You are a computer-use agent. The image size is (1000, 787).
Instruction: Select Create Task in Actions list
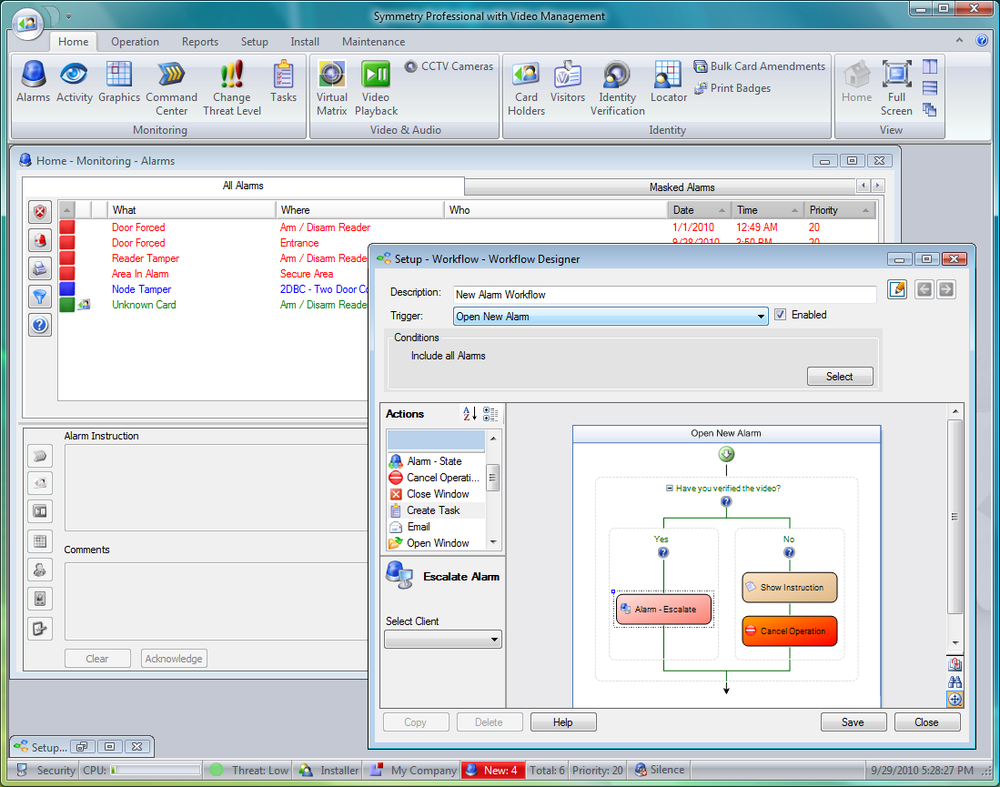(433, 510)
